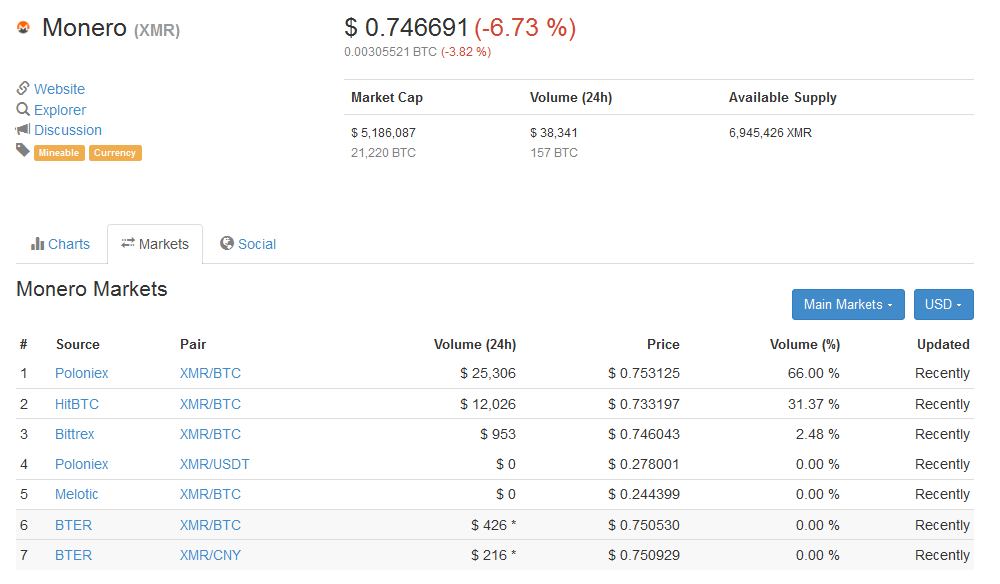Image resolution: width=1000 pixels, height=584 pixels.
Task: Click the megaphone icon beside Discussion
Action: [23, 129]
